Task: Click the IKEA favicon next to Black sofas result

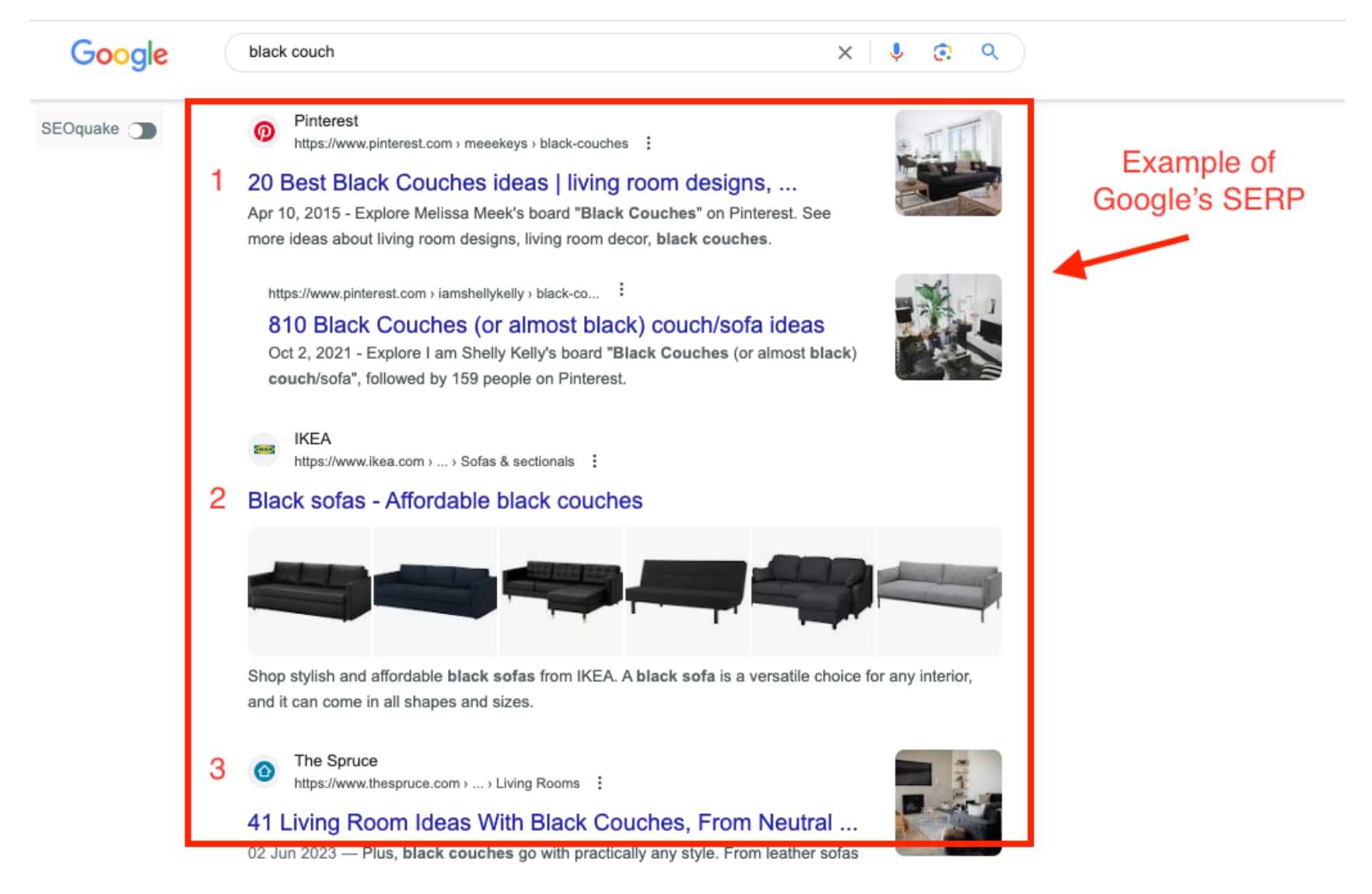Action: 265,449
